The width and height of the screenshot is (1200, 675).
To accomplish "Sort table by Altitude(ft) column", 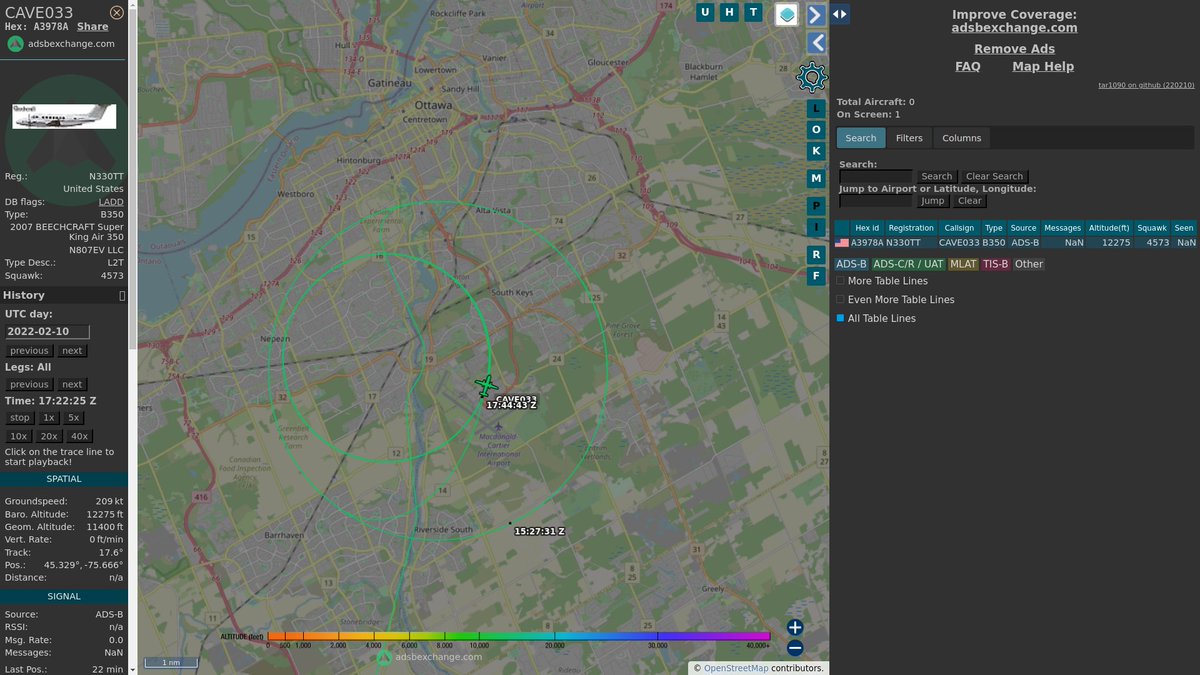I will click(x=1109, y=228).
